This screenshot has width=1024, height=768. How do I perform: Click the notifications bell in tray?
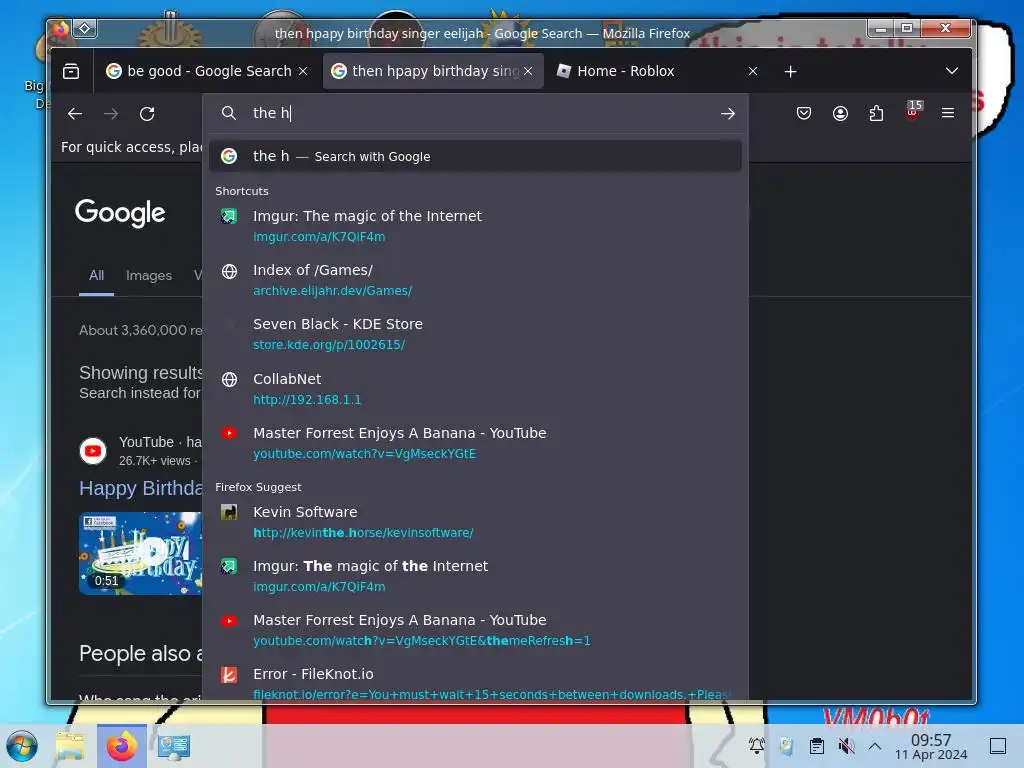pyautogui.click(x=757, y=746)
